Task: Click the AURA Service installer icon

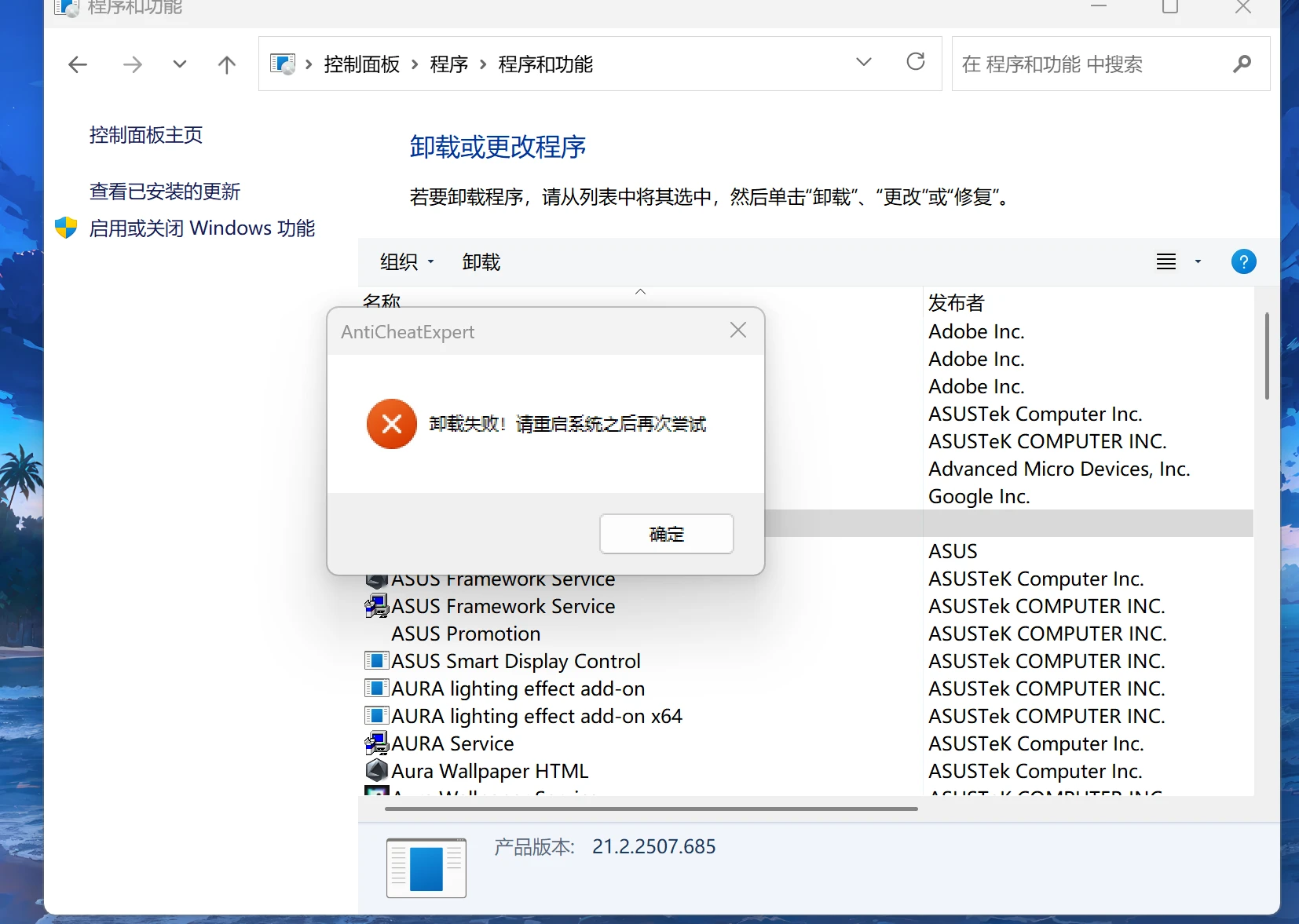Action: tap(378, 743)
